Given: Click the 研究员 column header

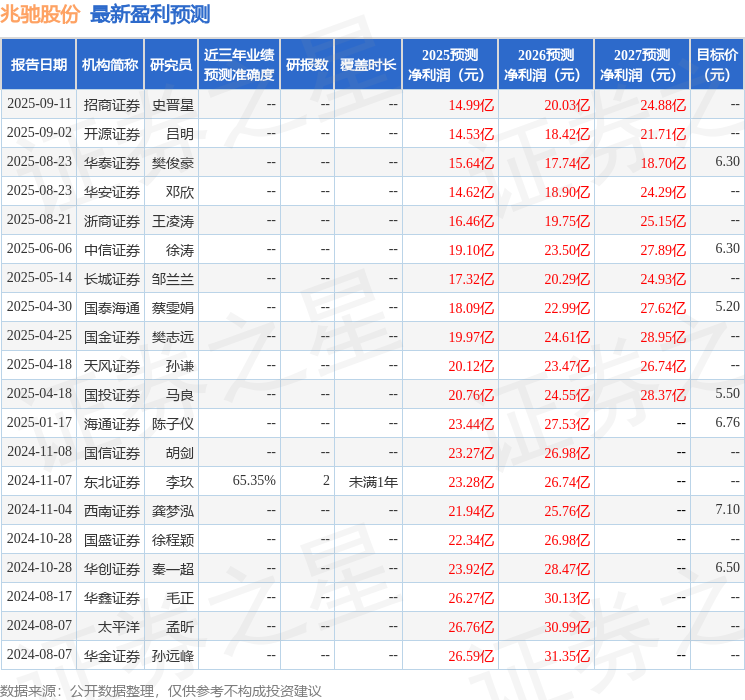Looking at the screenshot, I should tap(171, 65).
